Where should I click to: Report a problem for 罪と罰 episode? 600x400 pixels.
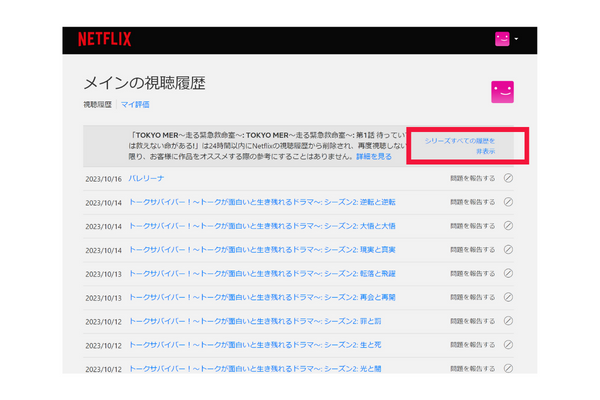[473, 321]
